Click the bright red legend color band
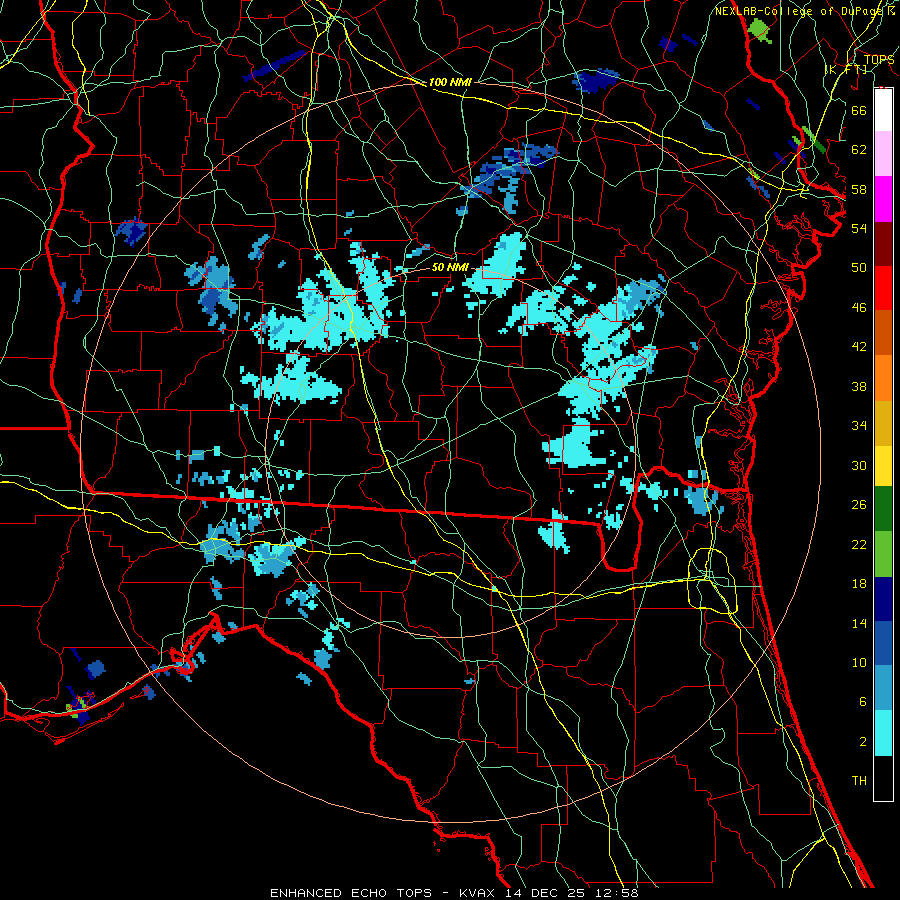 point(883,288)
